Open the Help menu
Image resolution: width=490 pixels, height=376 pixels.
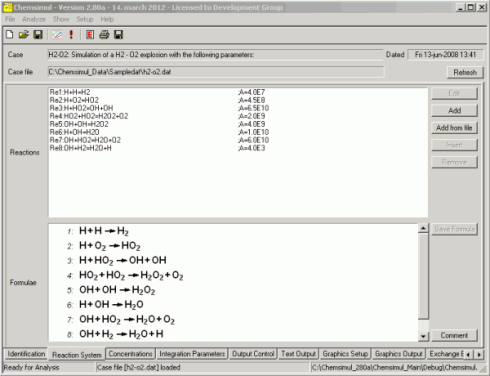107,19
